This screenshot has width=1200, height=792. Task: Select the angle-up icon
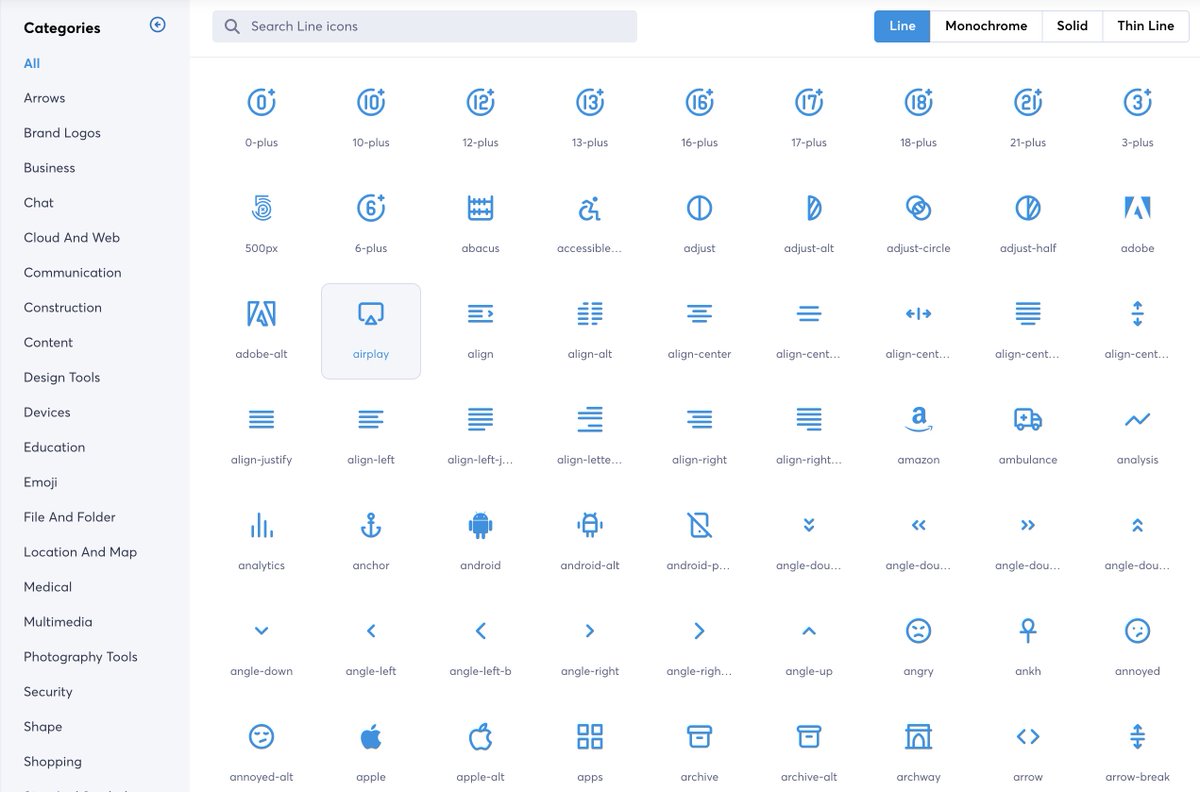(809, 631)
